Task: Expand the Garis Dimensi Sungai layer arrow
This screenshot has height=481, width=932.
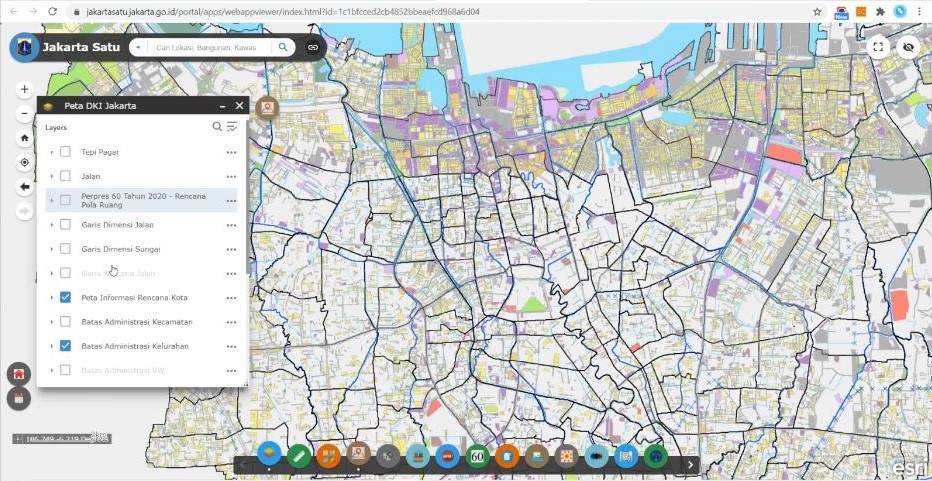Action: (x=52, y=249)
